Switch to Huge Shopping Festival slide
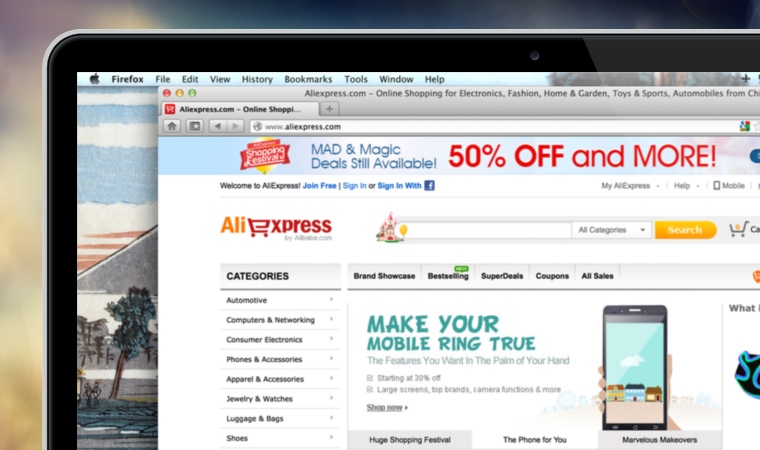The image size is (760, 450). [x=410, y=440]
